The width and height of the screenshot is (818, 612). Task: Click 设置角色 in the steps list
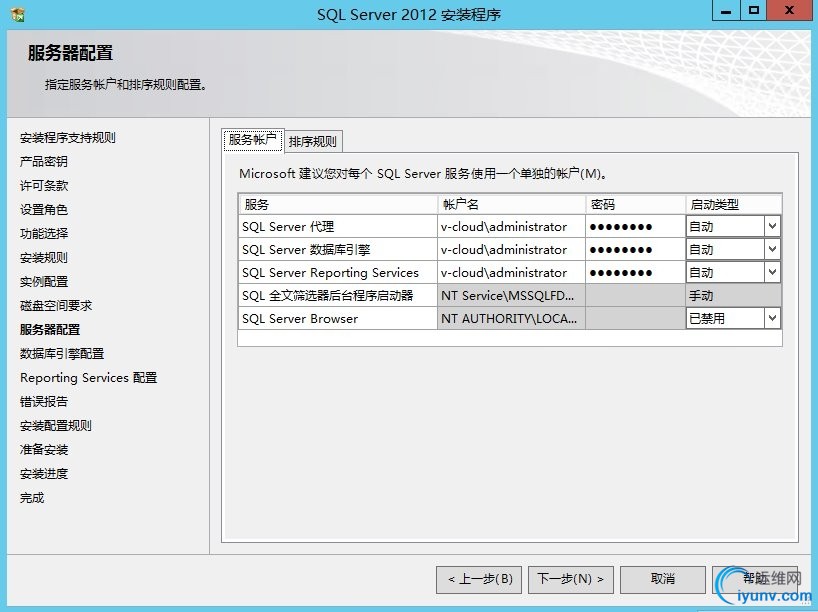[x=44, y=210]
